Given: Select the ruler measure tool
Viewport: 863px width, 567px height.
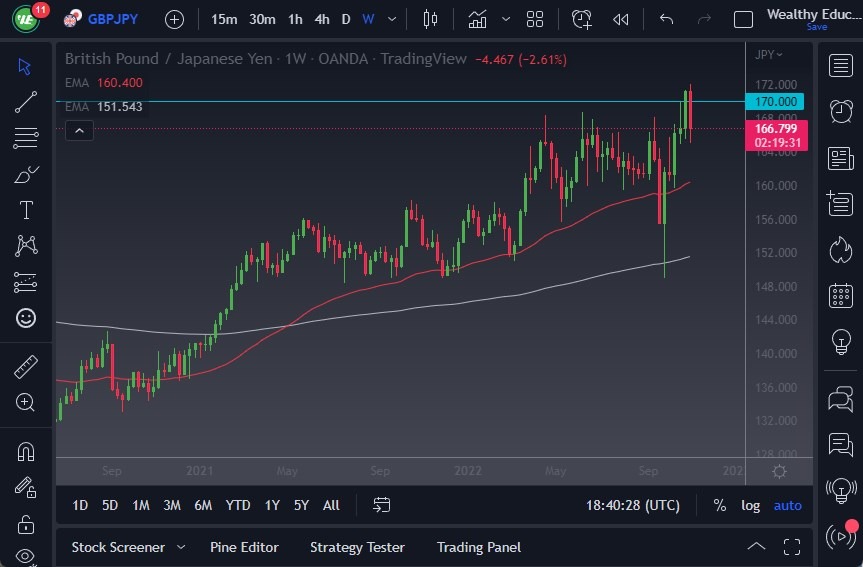Looking at the screenshot, I should click(x=26, y=367).
